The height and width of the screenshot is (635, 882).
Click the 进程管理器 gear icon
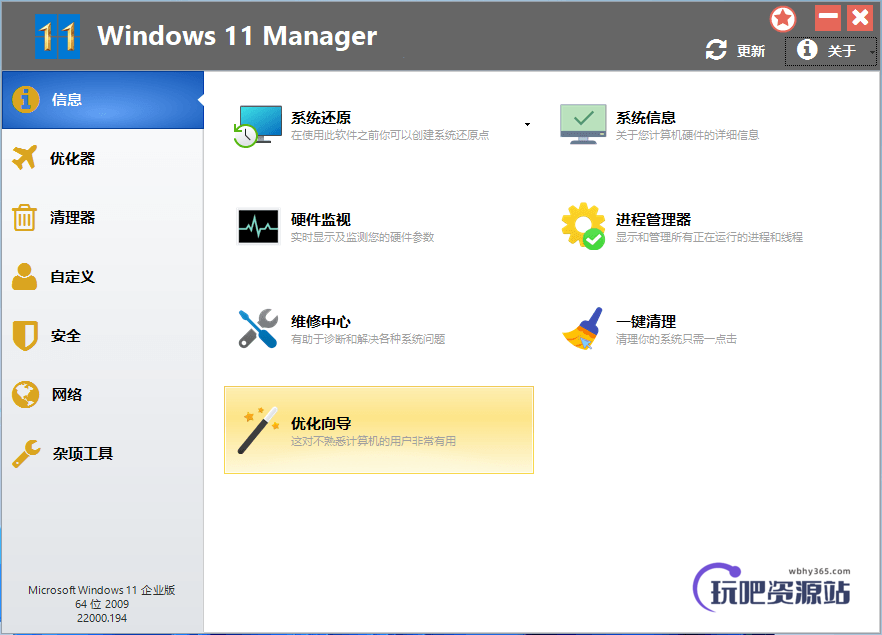pos(583,226)
